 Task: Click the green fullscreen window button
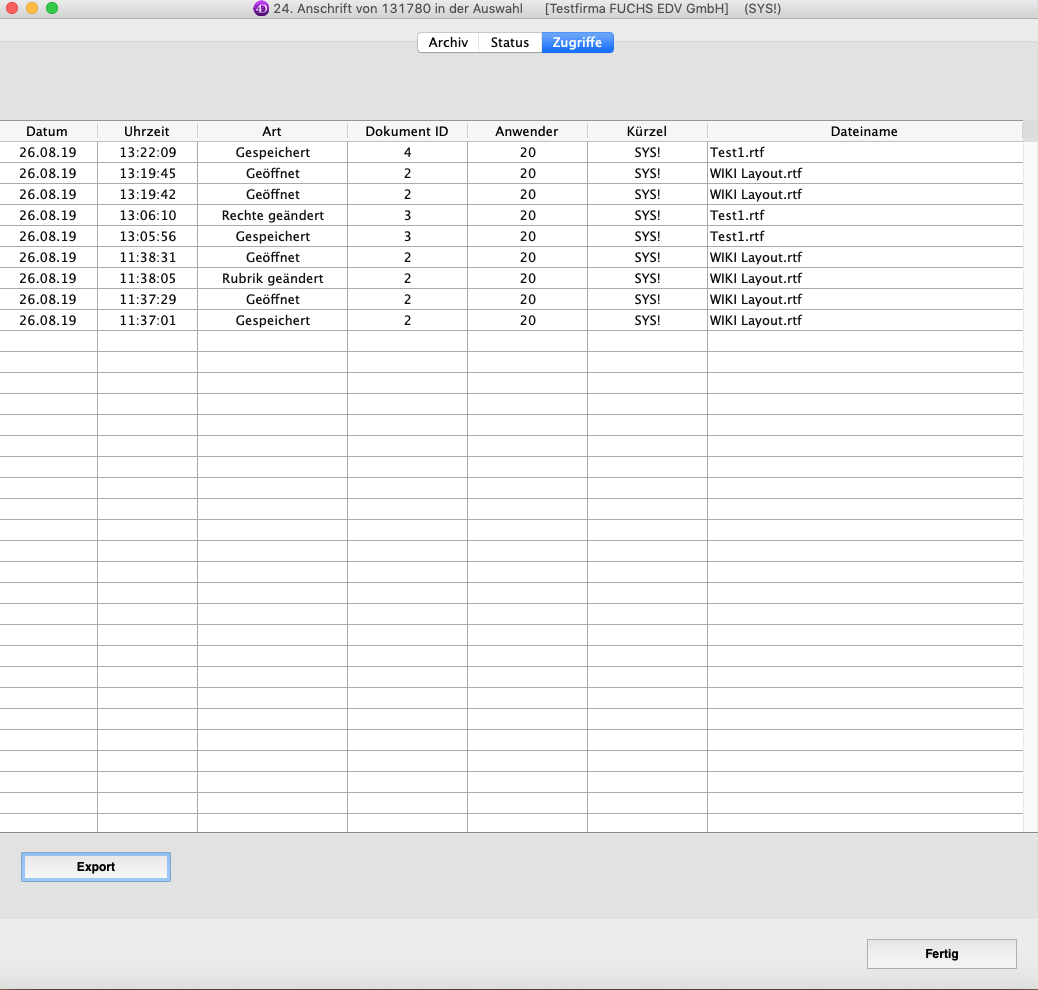tap(52, 8)
